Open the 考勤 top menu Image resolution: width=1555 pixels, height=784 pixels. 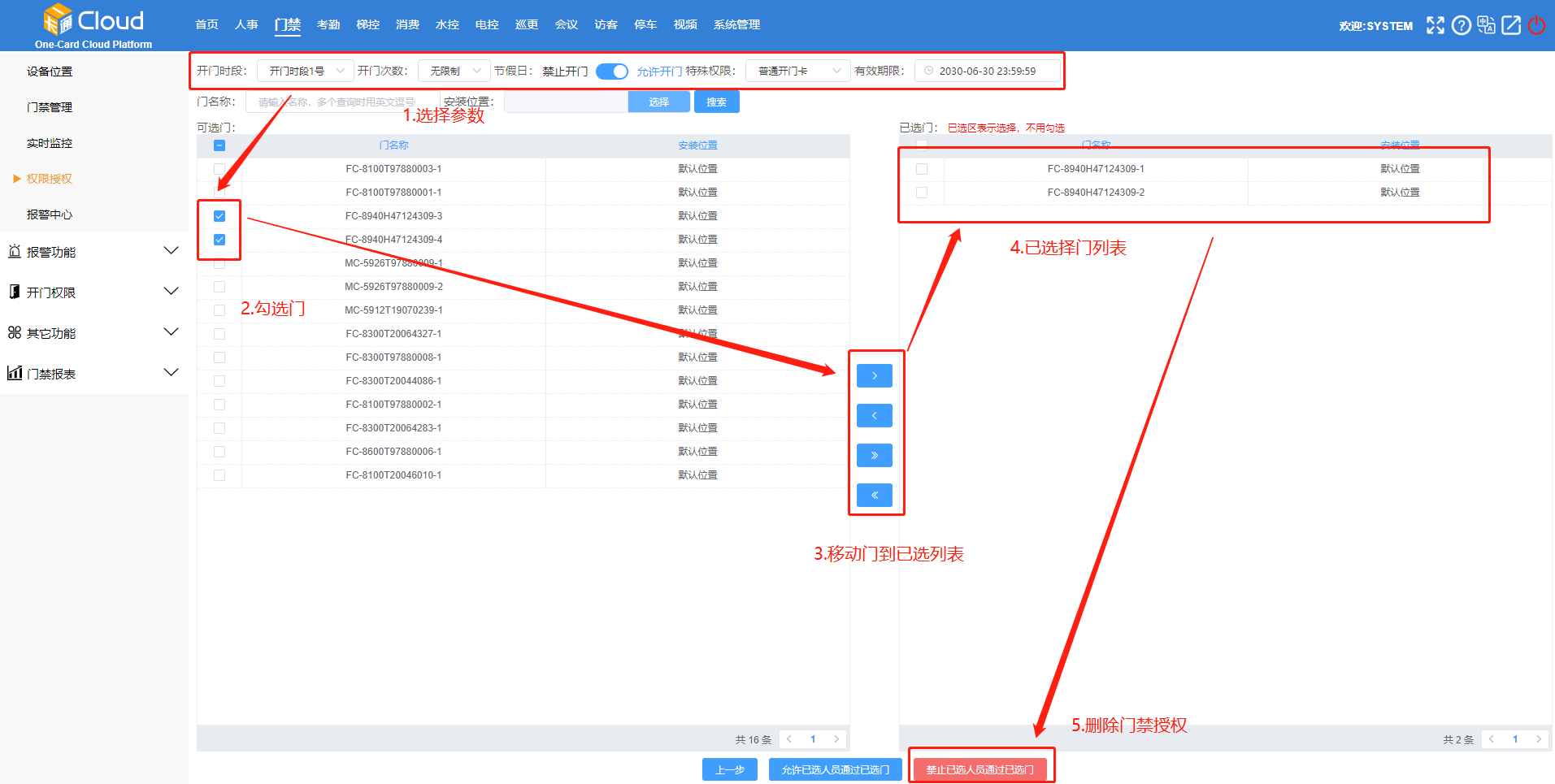[x=328, y=25]
